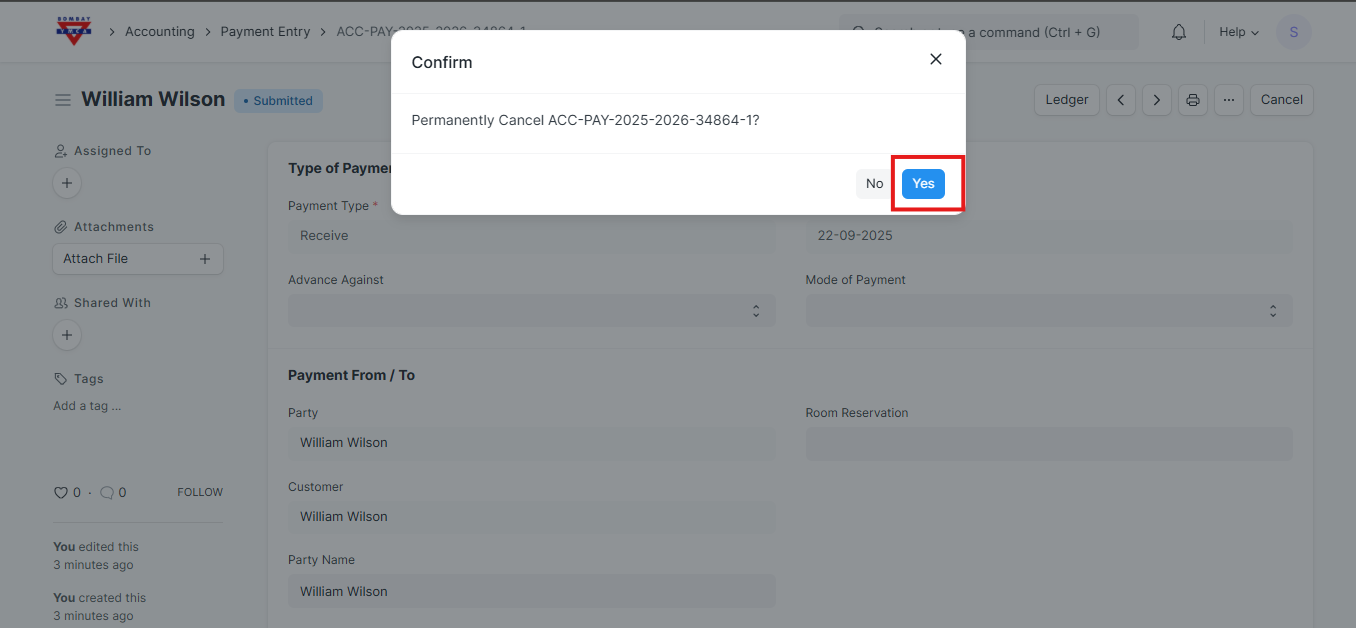The image size is (1356, 628).
Task: Open the notifications bell
Action: click(1179, 32)
